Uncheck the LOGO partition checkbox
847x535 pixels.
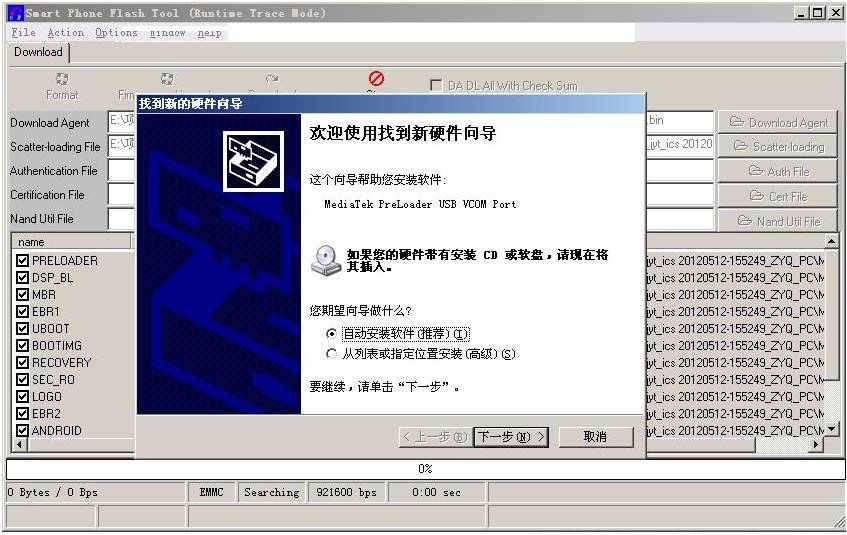(22, 397)
